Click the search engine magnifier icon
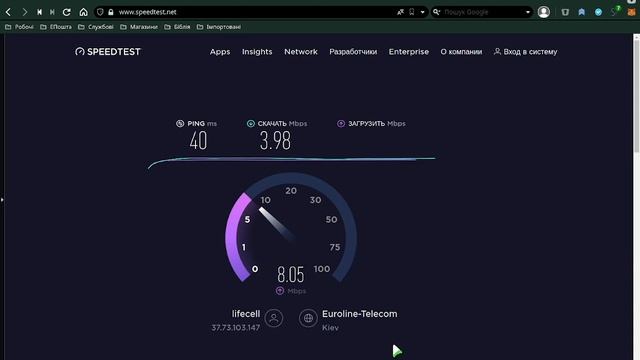The image size is (640, 360). click(x=436, y=12)
